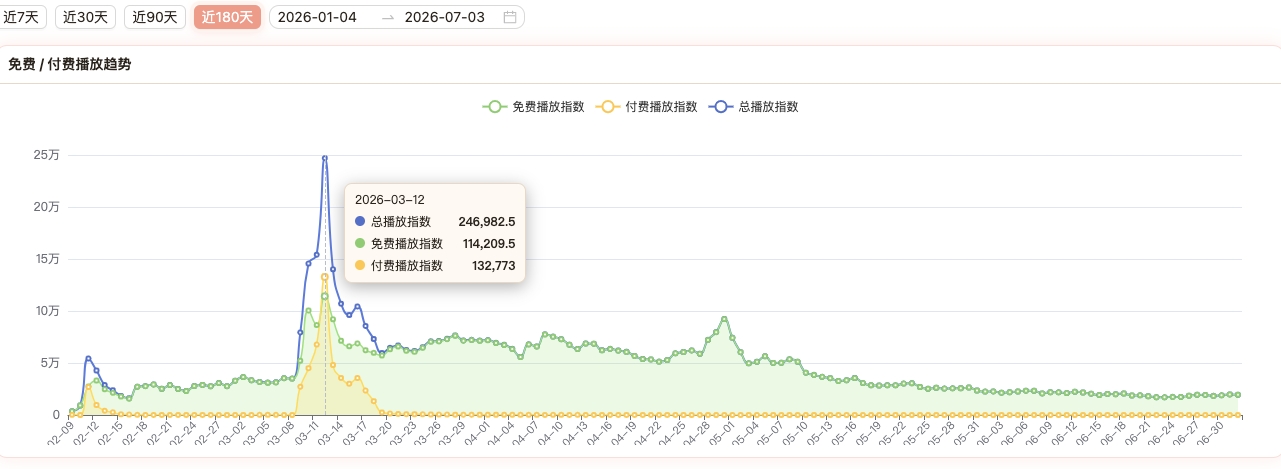Screen dimensions: 1281x469
Task: Click the 免费 / 付费播放趋势 panel title
Action: (69, 64)
